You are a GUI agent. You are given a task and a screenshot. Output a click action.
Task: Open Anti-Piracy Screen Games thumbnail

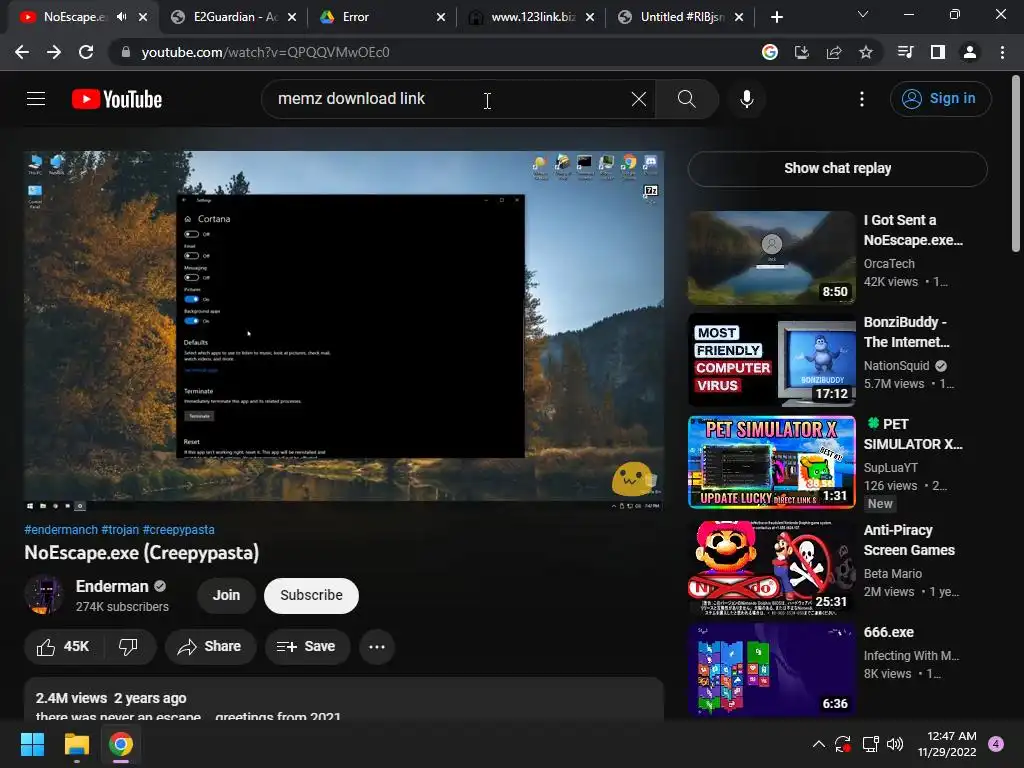[x=772, y=567]
